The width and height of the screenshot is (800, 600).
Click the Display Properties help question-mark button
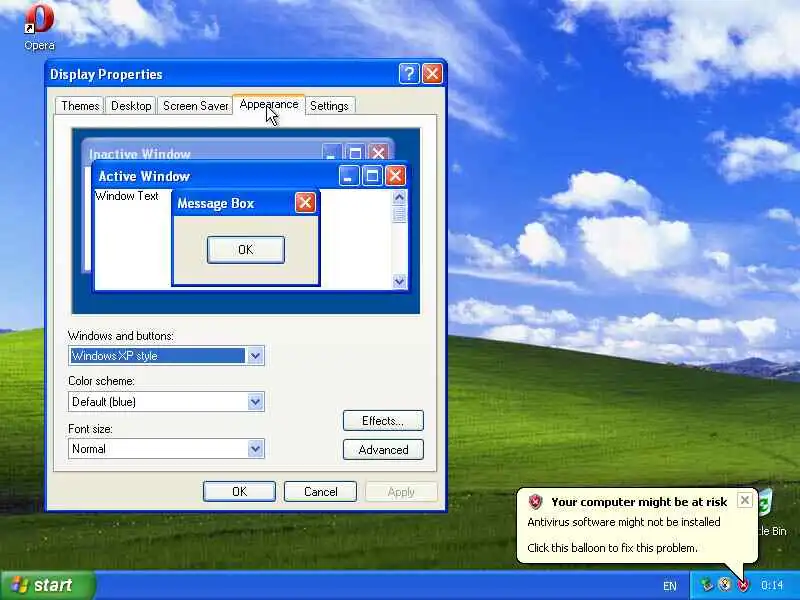409,74
